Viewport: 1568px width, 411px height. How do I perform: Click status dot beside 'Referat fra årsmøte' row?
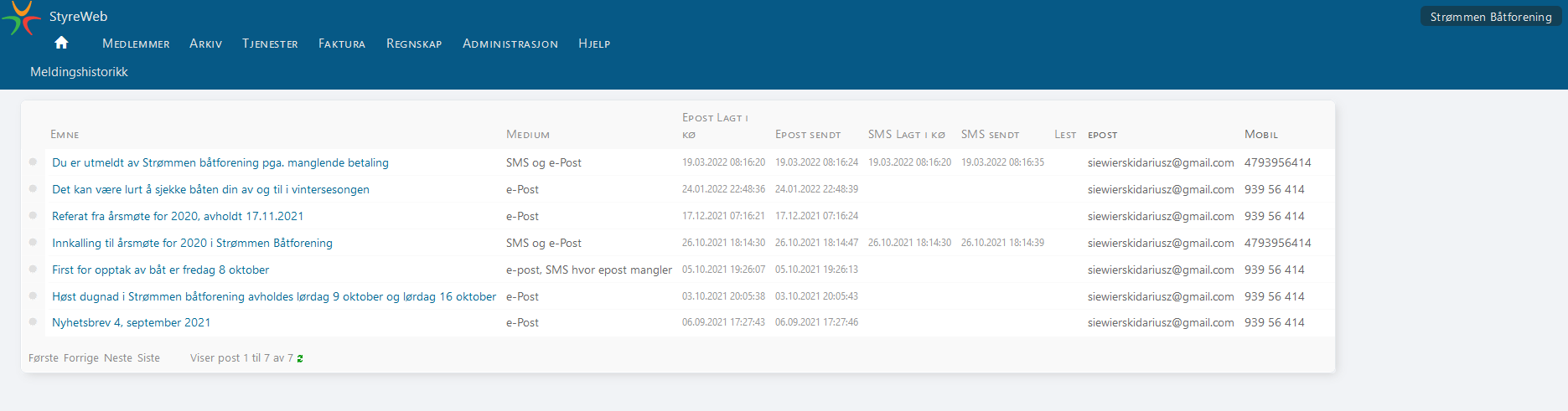click(33, 215)
